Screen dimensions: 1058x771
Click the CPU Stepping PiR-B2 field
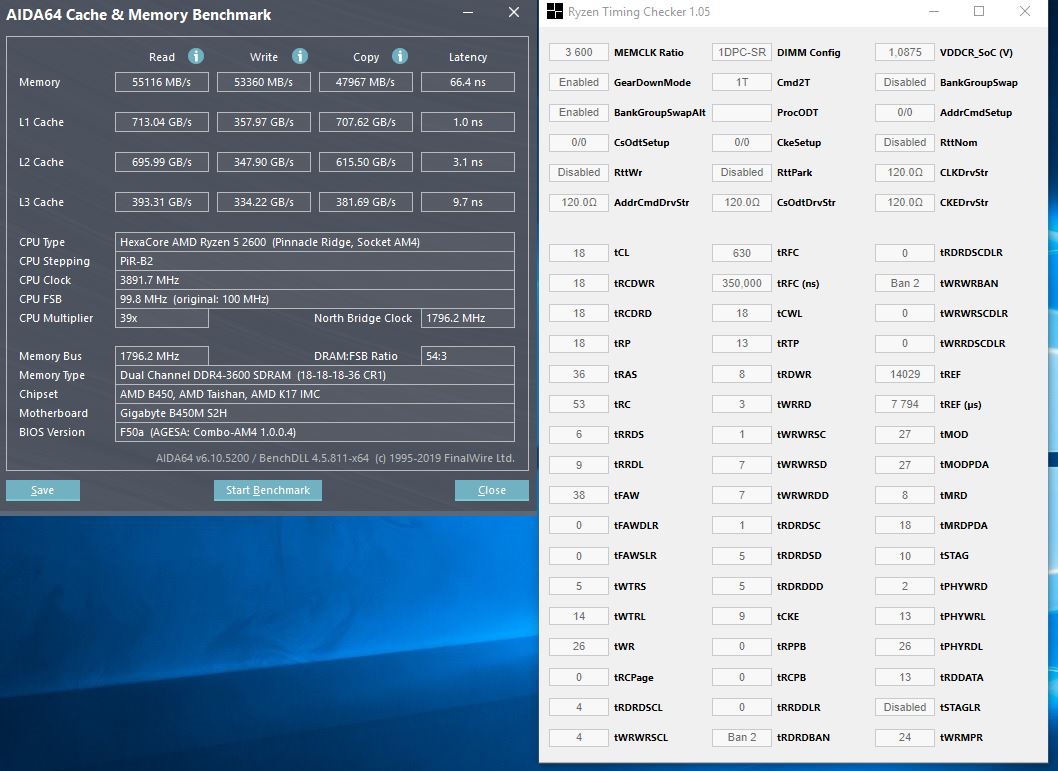tap(314, 261)
